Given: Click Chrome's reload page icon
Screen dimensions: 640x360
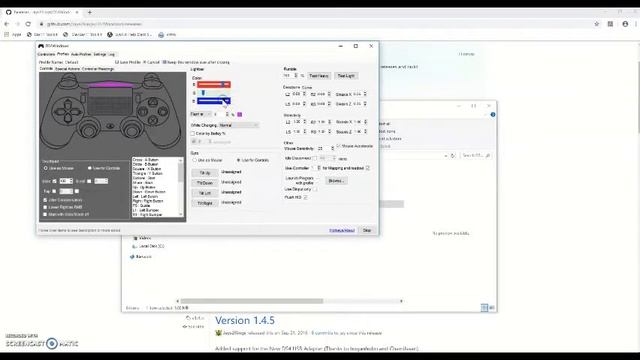Looking at the screenshot, I should point(28,24).
